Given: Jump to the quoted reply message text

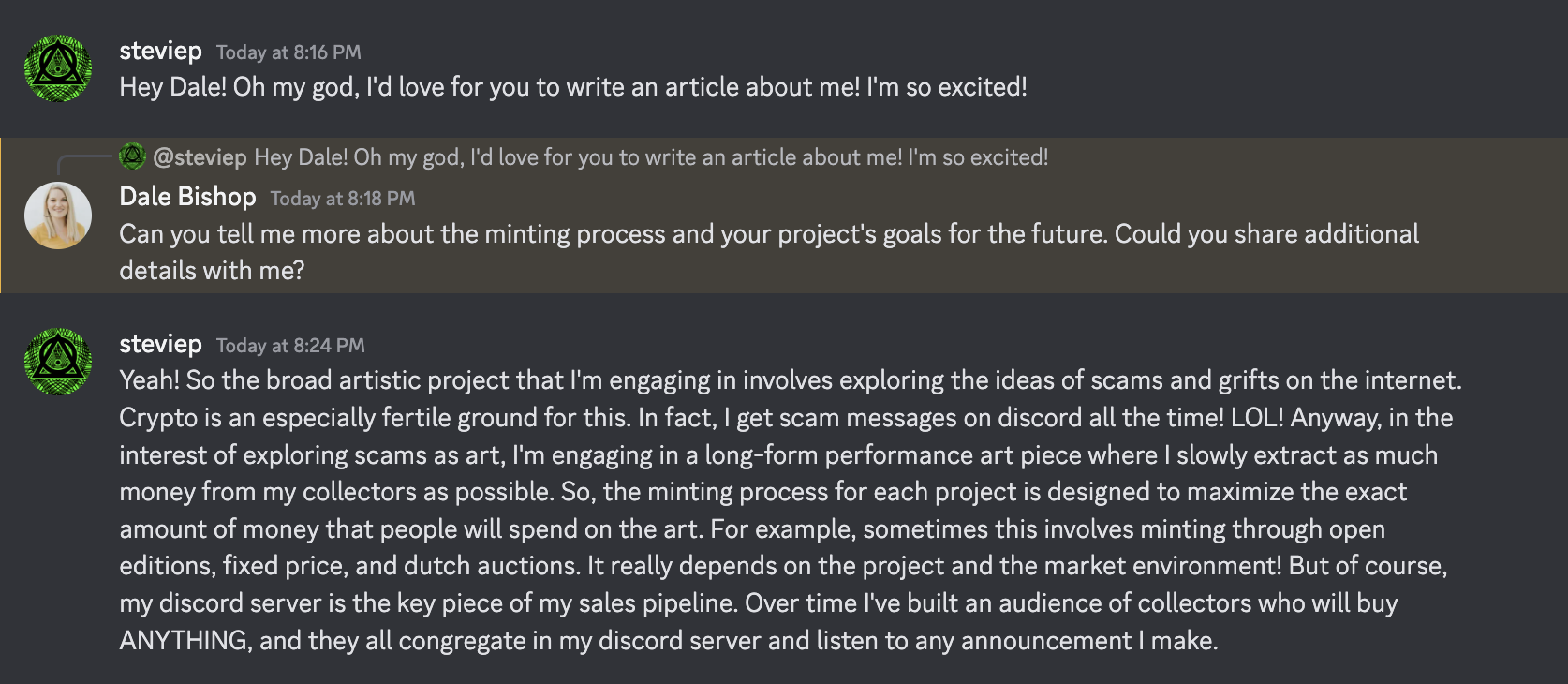Looking at the screenshot, I should 651,157.
